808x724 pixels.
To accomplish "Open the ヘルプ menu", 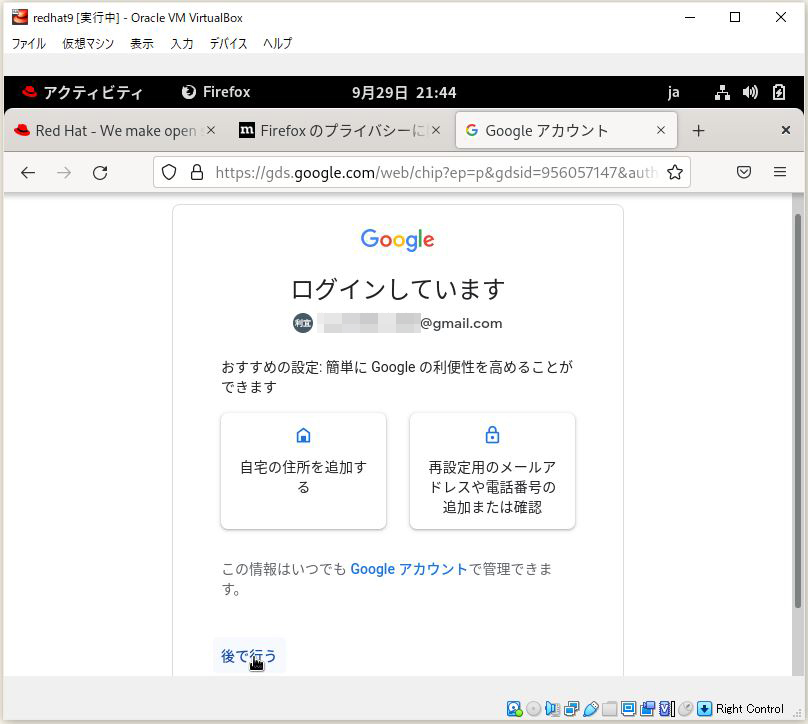I will pyautogui.click(x=277, y=43).
